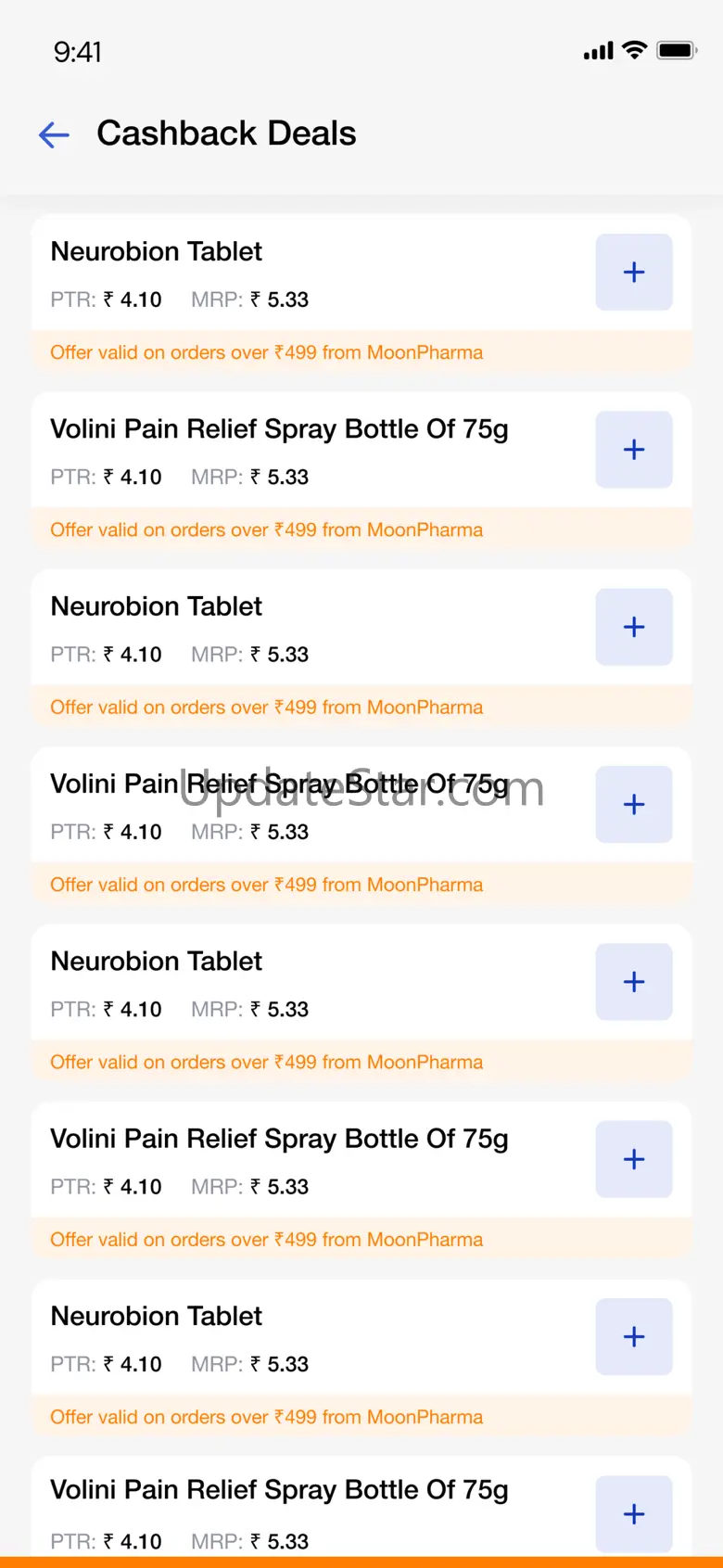723x1568 pixels.
Task: Tap the offer banner under the first Volini card
Action: [267, 529]
